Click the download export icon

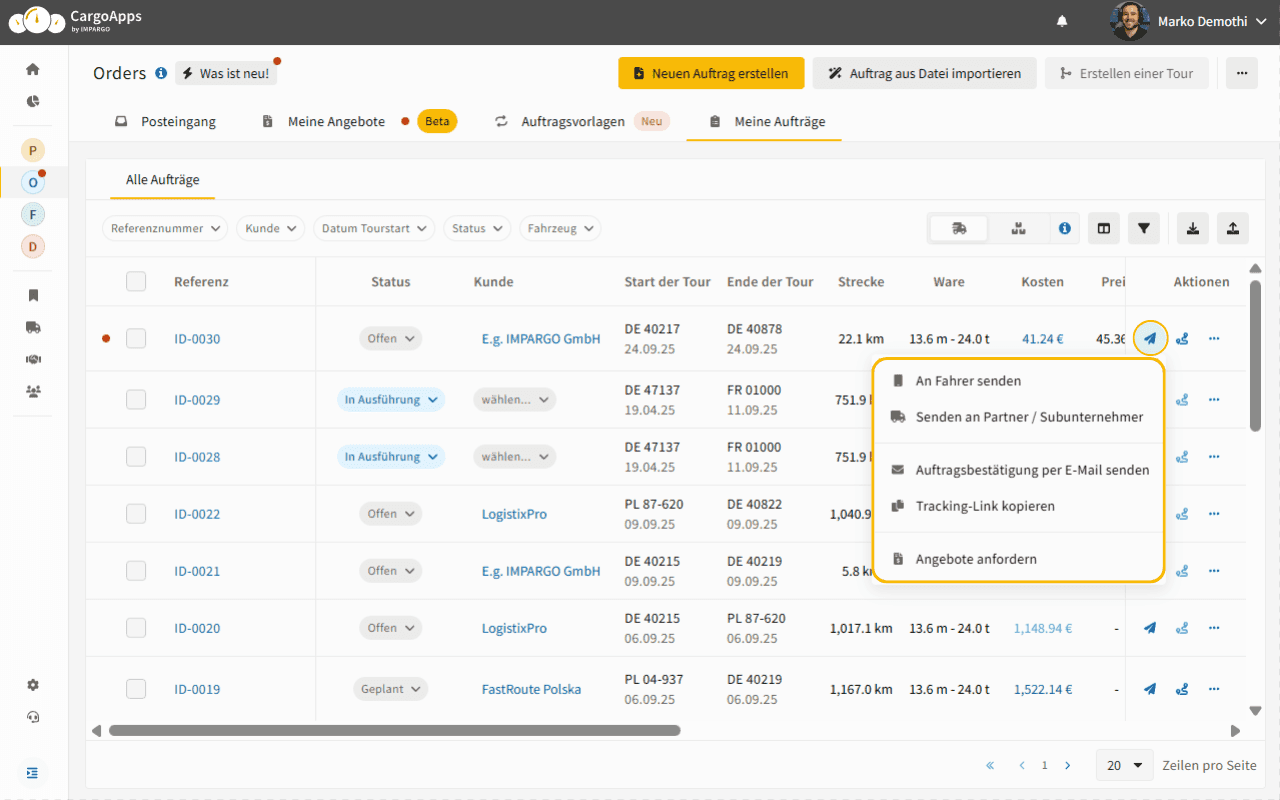pos(1193,228)
